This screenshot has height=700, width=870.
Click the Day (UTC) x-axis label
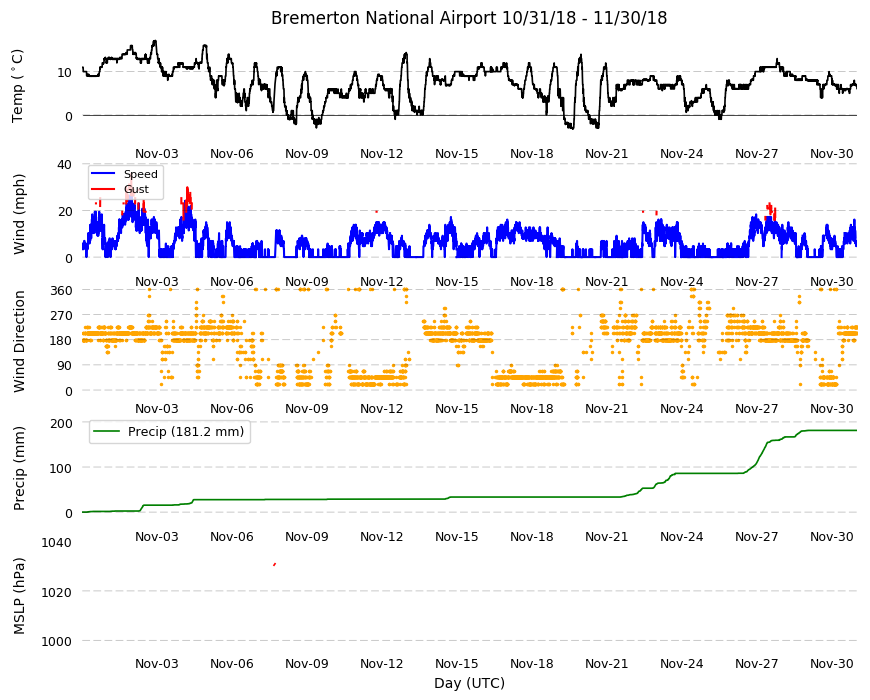tap(469, 683)
